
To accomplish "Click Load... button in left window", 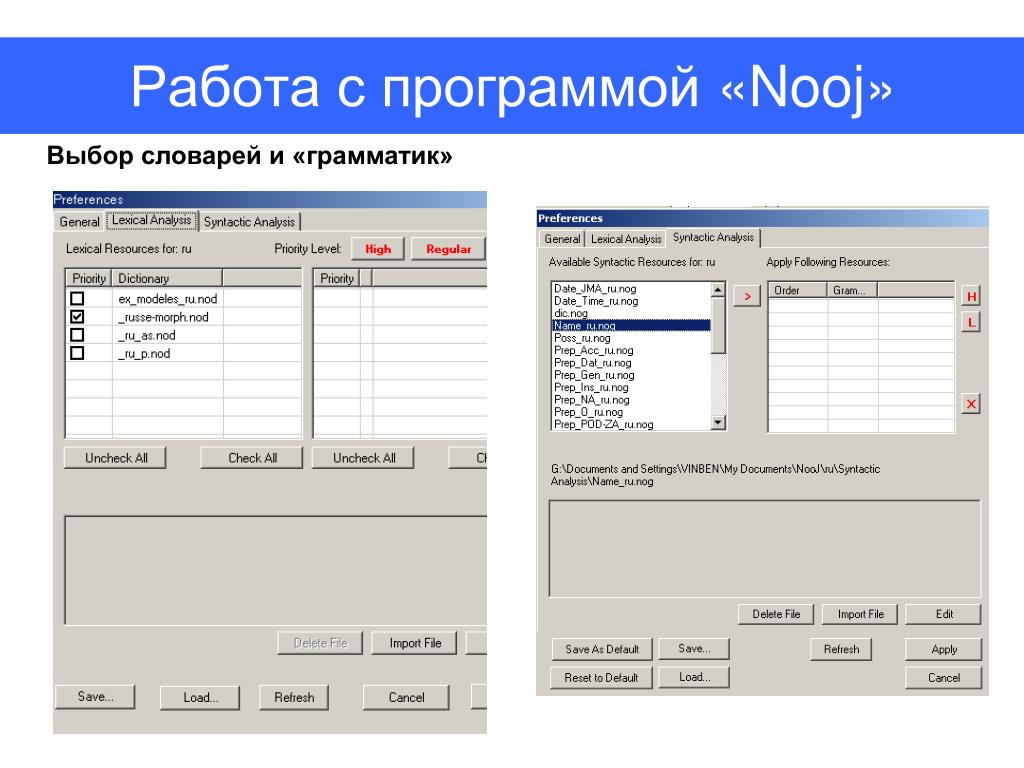I will click(200, 697).
